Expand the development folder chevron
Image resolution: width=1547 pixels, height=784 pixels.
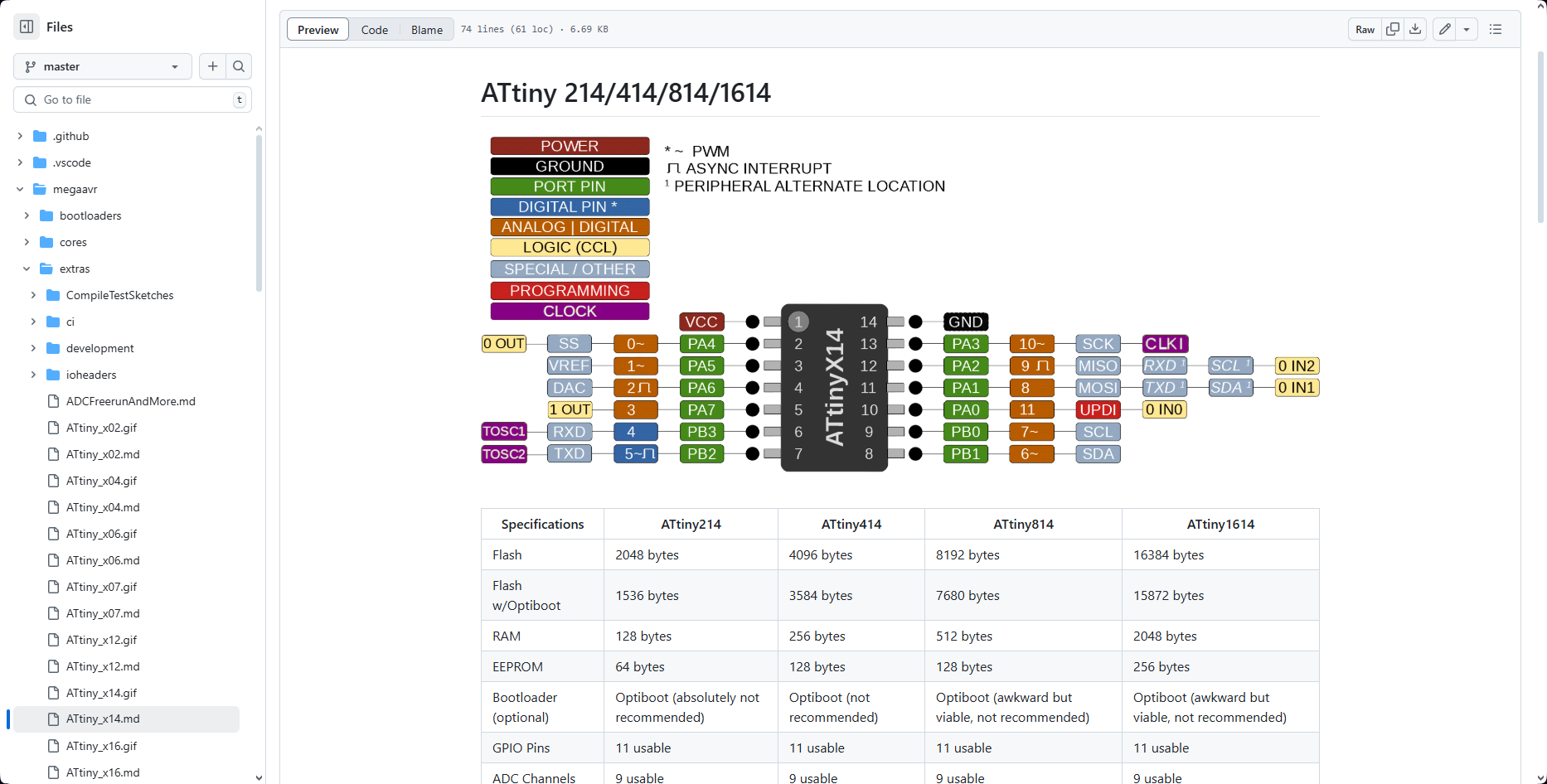pyautogui.click(x=33, y=348)
